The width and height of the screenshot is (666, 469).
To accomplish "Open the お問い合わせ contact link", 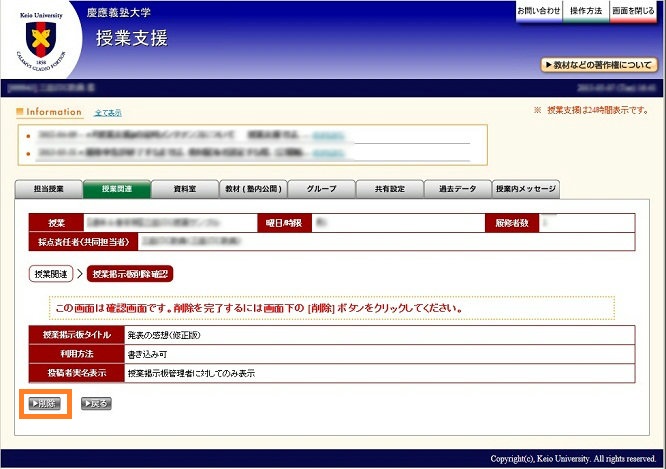I will pos(538,10).
